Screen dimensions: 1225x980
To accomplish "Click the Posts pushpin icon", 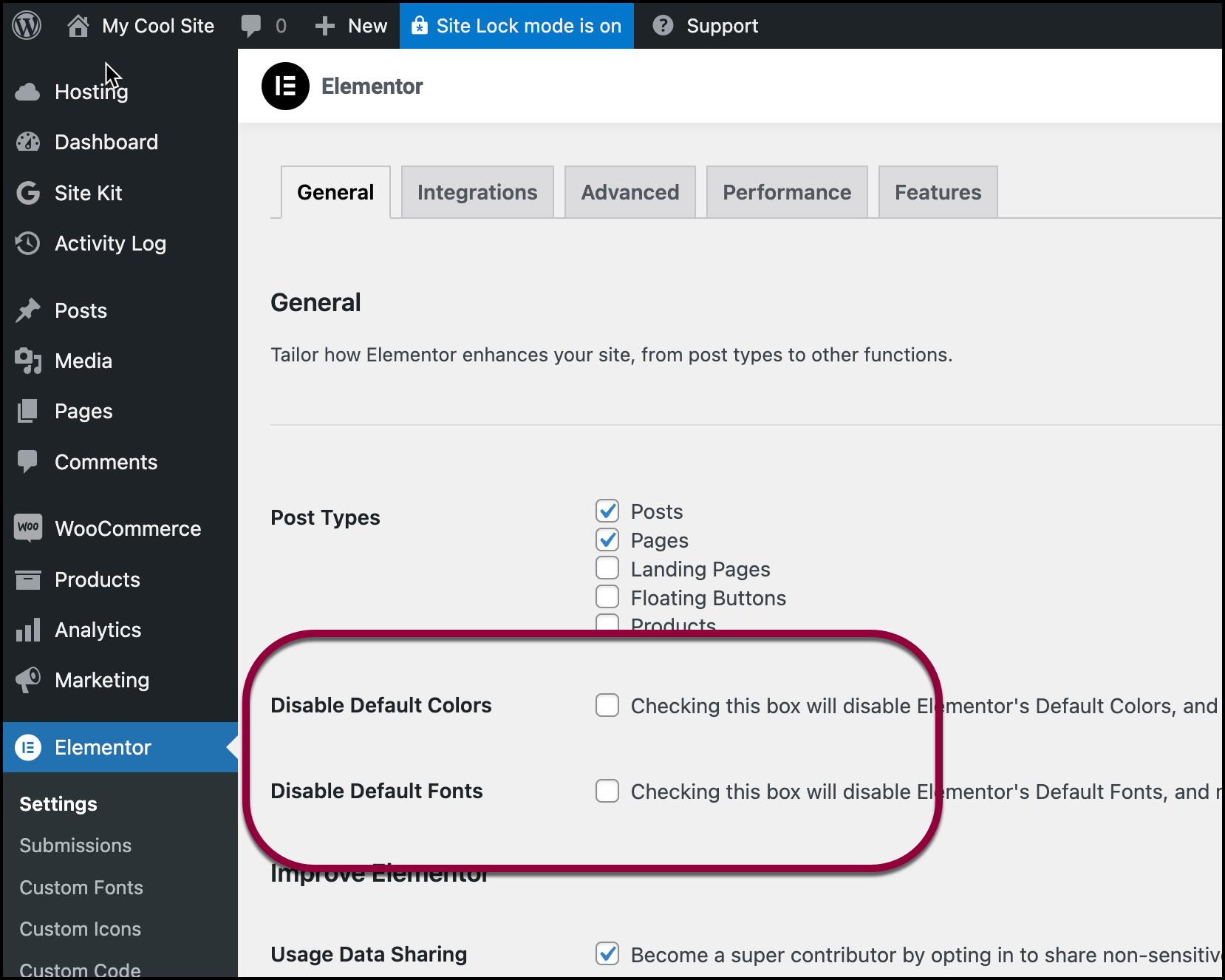I will pyautogui.click(x=28, y=310).
